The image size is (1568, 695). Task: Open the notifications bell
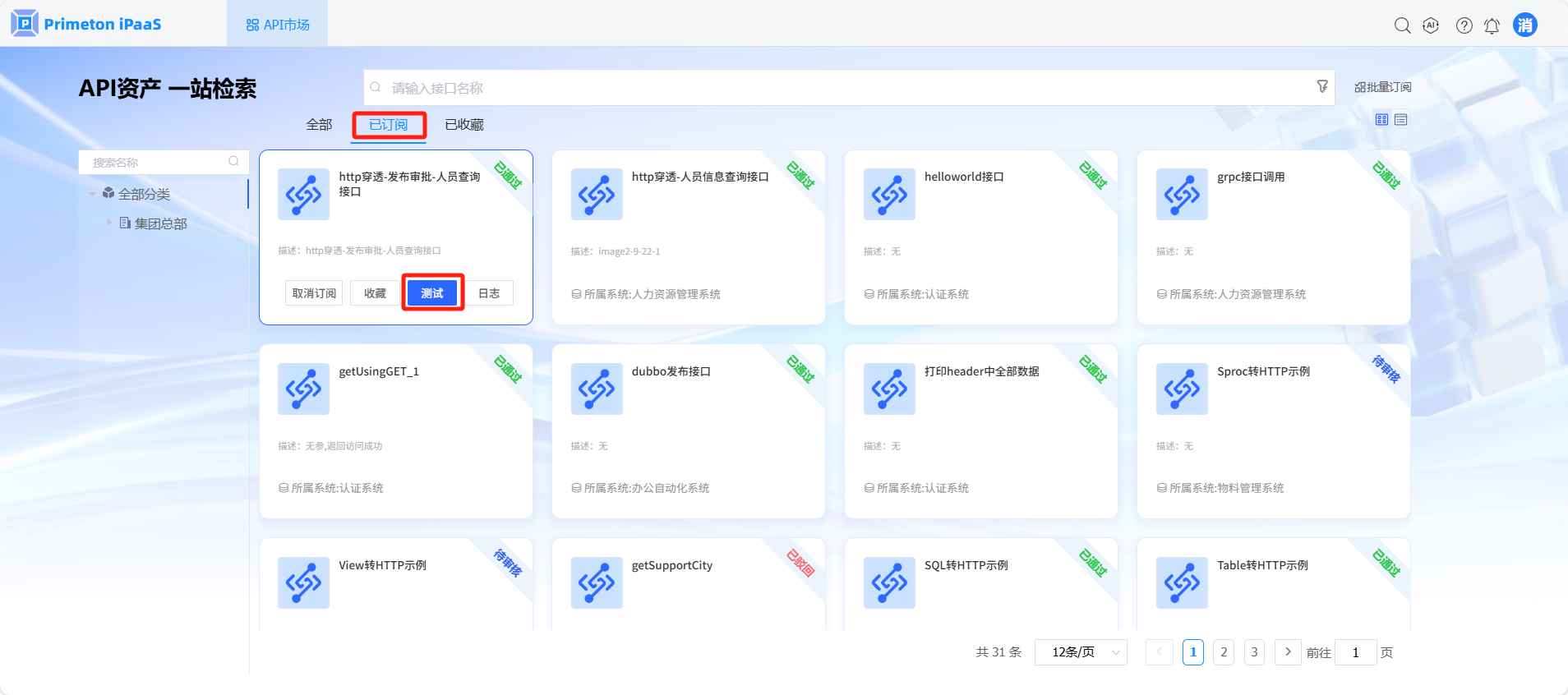[x=1492, y=25]
